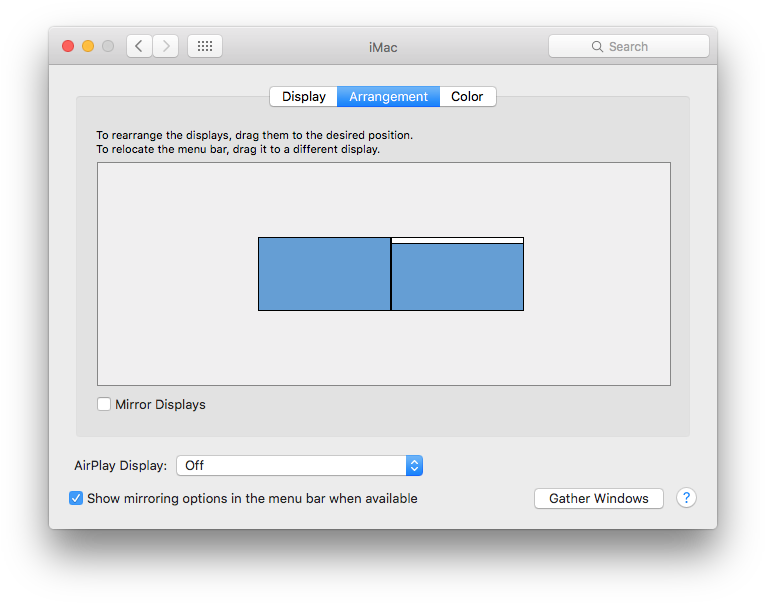Close the iMac window with the red button
This screenshot has height=603, width=765.
point(68,46)
